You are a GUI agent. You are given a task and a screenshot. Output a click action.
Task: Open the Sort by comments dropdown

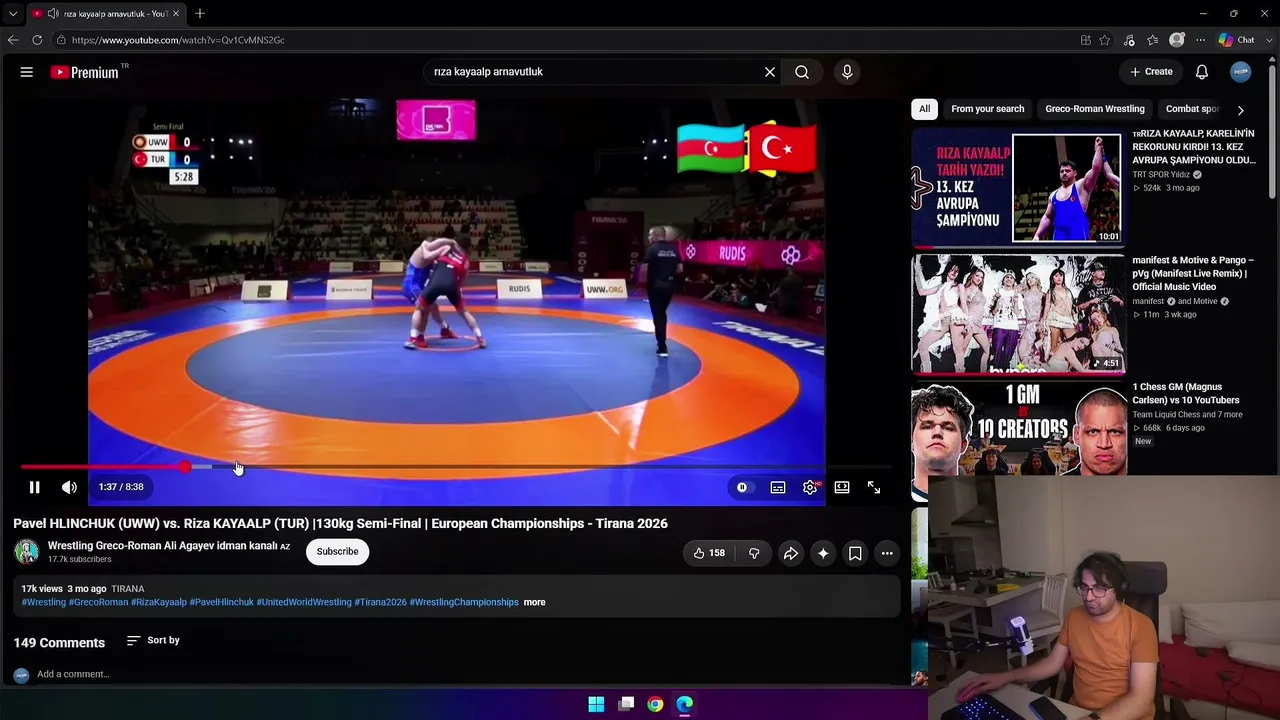pyautogui.click(x=154, y=641)
